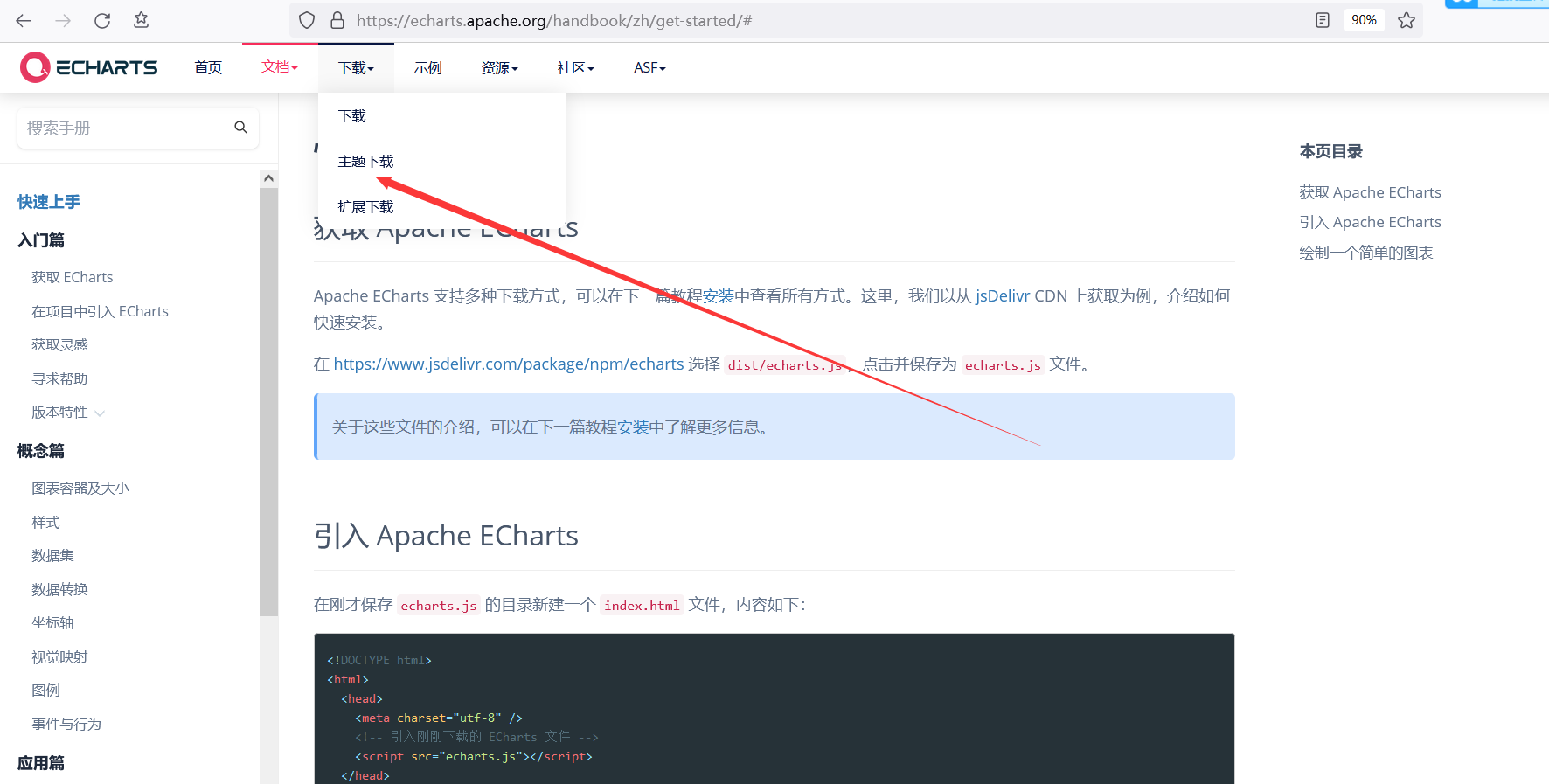Screen dimensions: 1549x784
Task: Click the 搜索手册 search input
Action: [x=137, y=128]
